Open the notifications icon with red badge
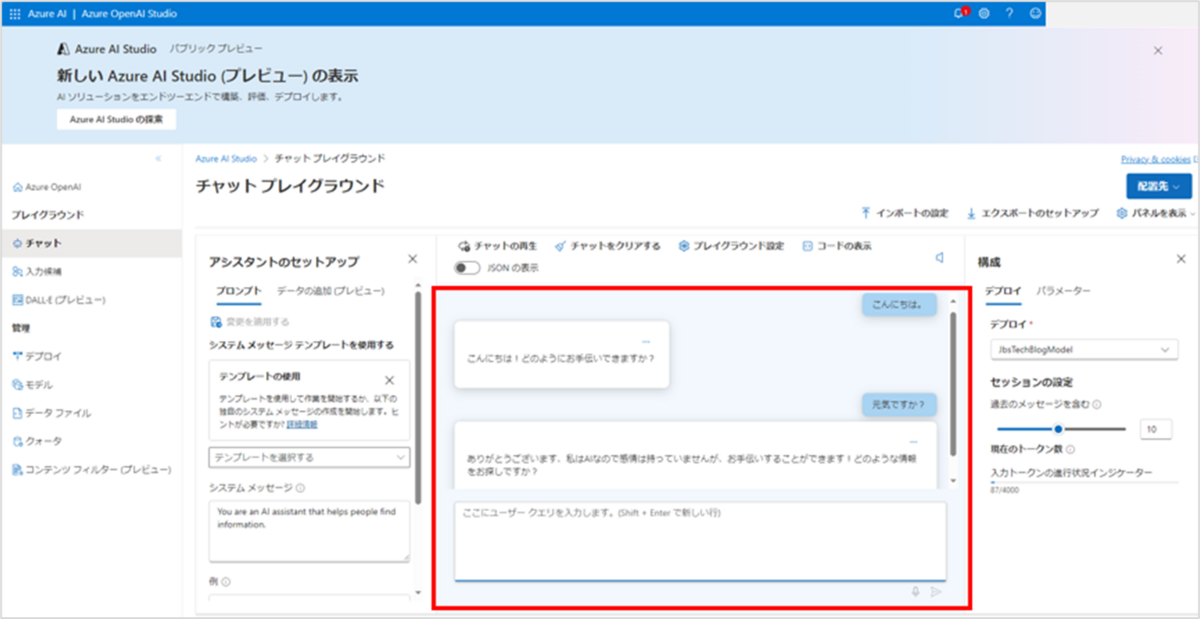This screenshot has height=619, width=1200. (x=962, y=13)
